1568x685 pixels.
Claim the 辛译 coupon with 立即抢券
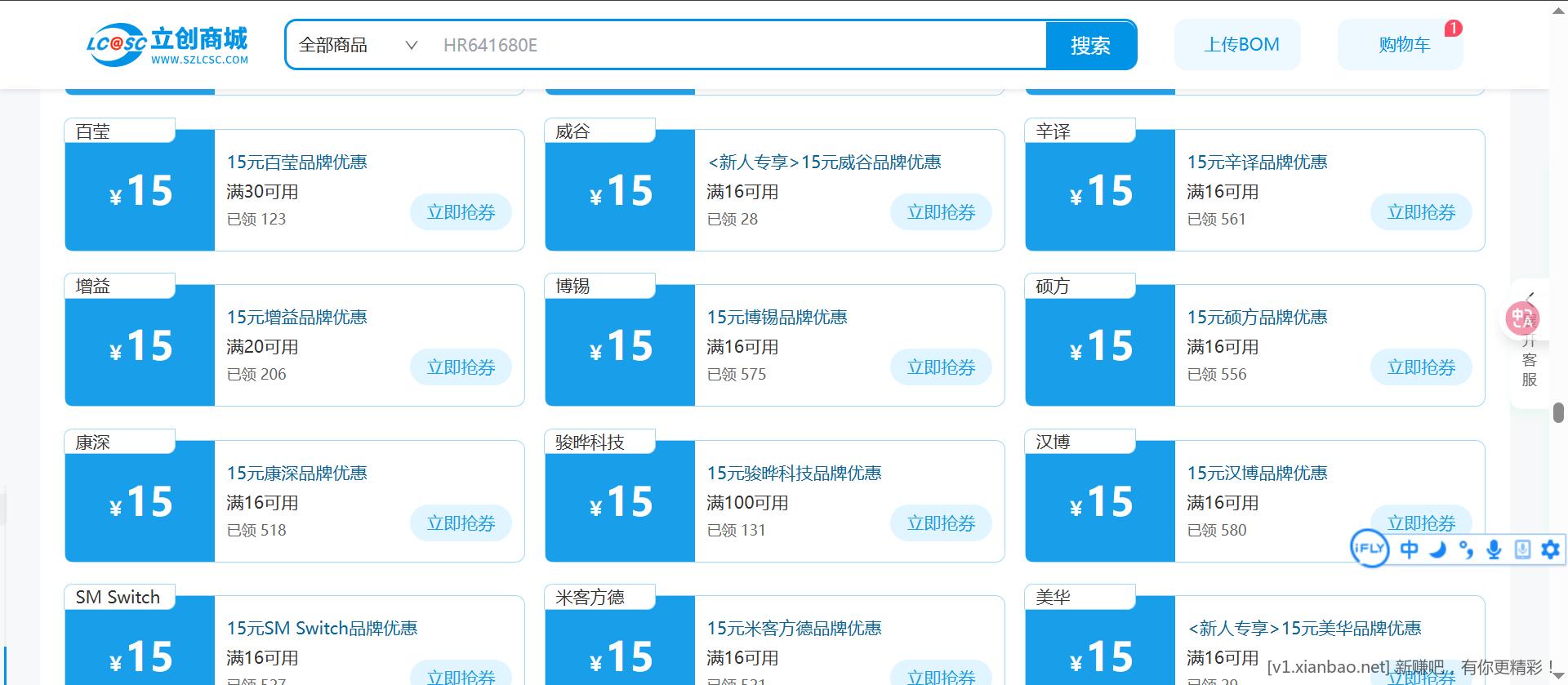coord(1421,212)
